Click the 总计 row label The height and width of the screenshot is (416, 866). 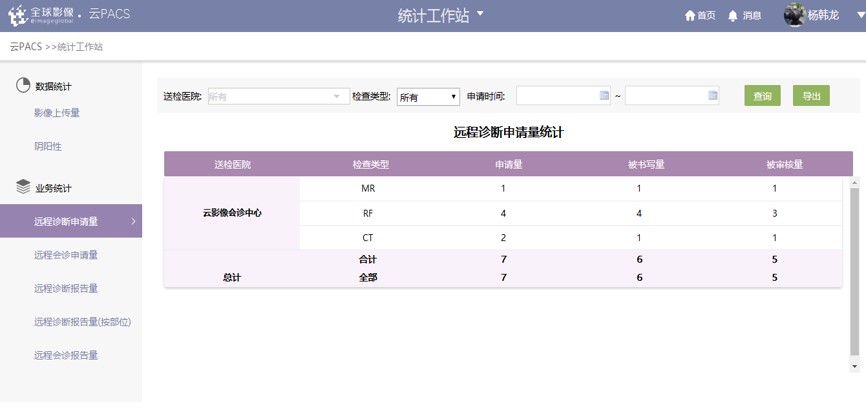point(232,278)
